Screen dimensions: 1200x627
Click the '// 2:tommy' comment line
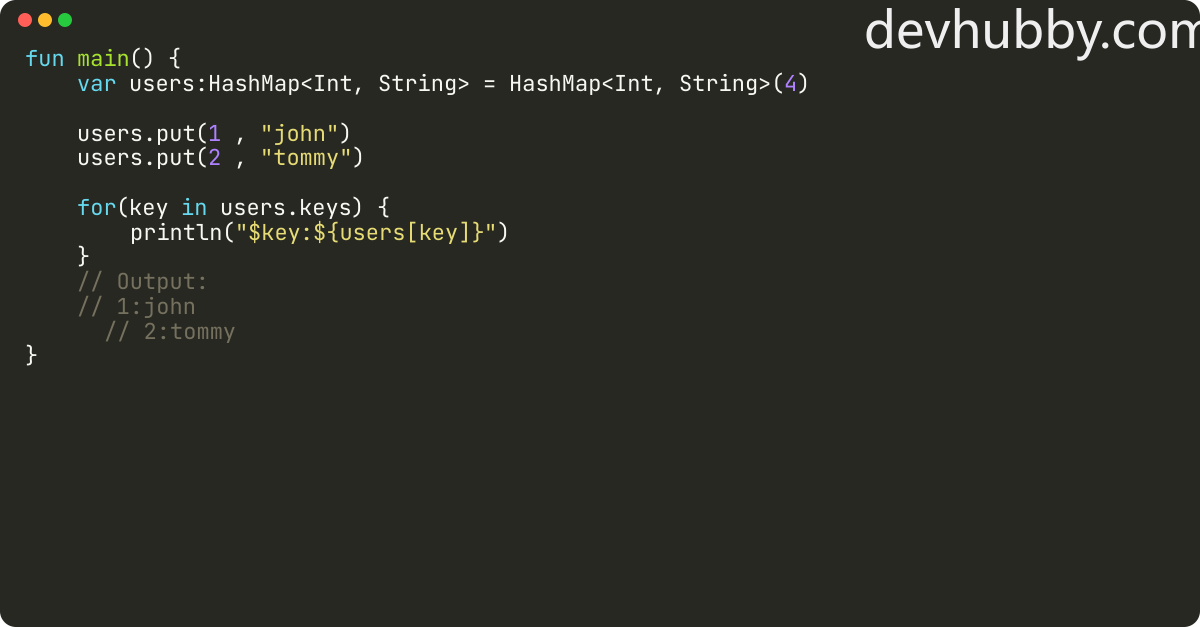click(170, 332)
